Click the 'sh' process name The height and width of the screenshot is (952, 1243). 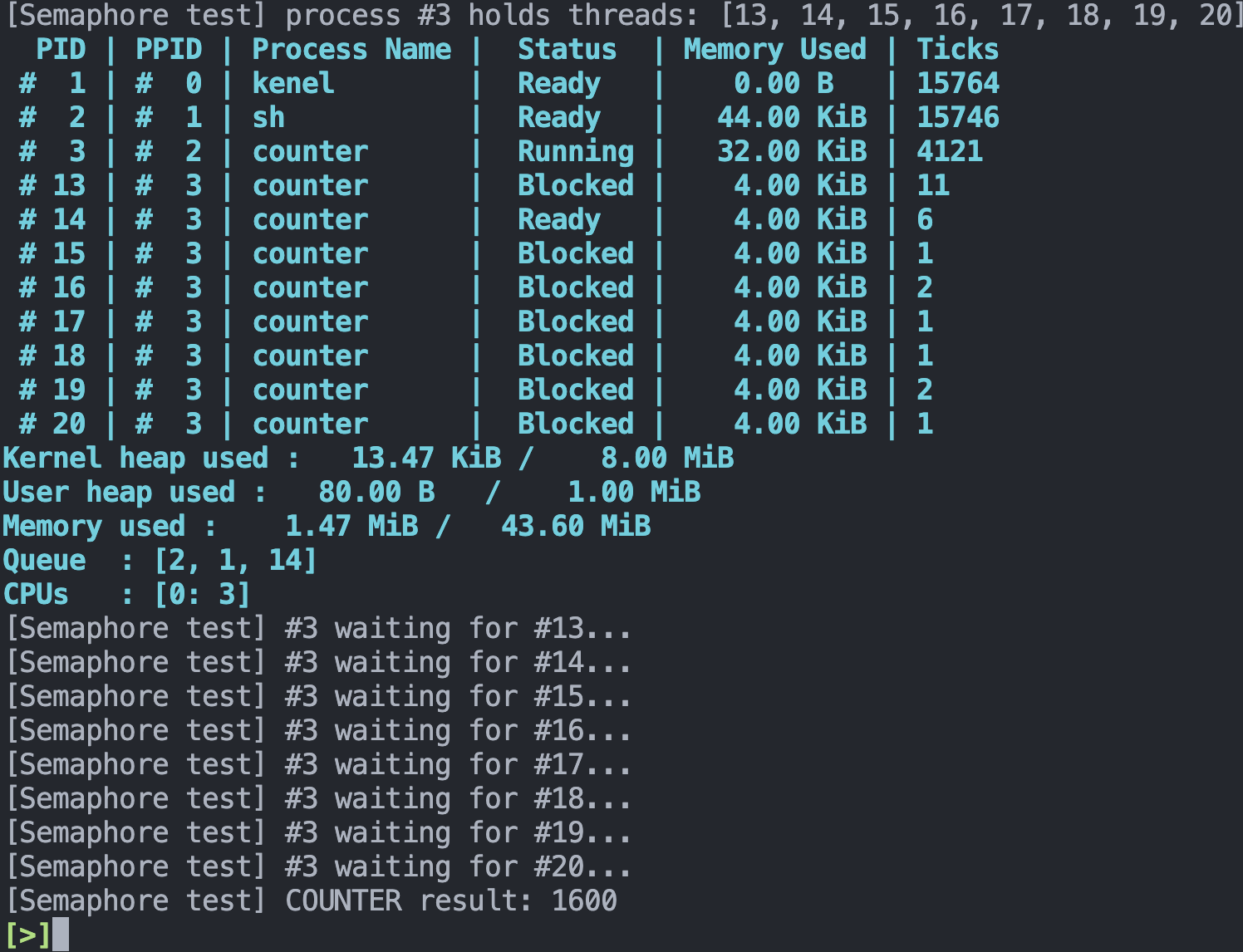coord(268,117)
